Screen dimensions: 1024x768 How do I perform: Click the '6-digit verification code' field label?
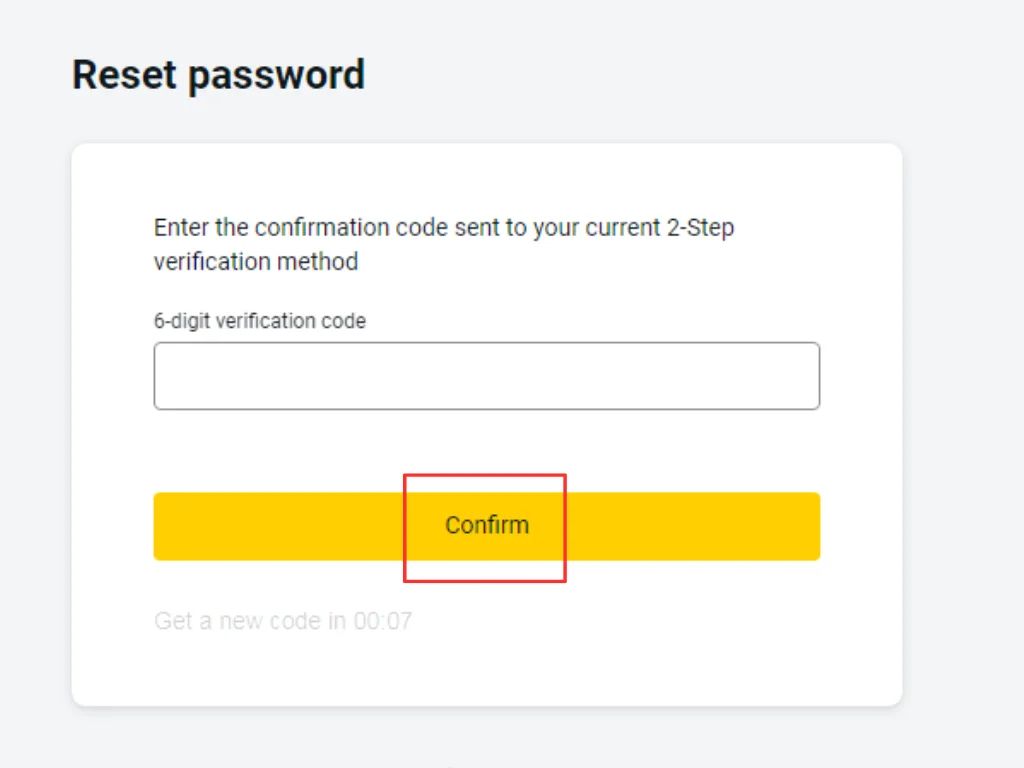coord(259,321)
